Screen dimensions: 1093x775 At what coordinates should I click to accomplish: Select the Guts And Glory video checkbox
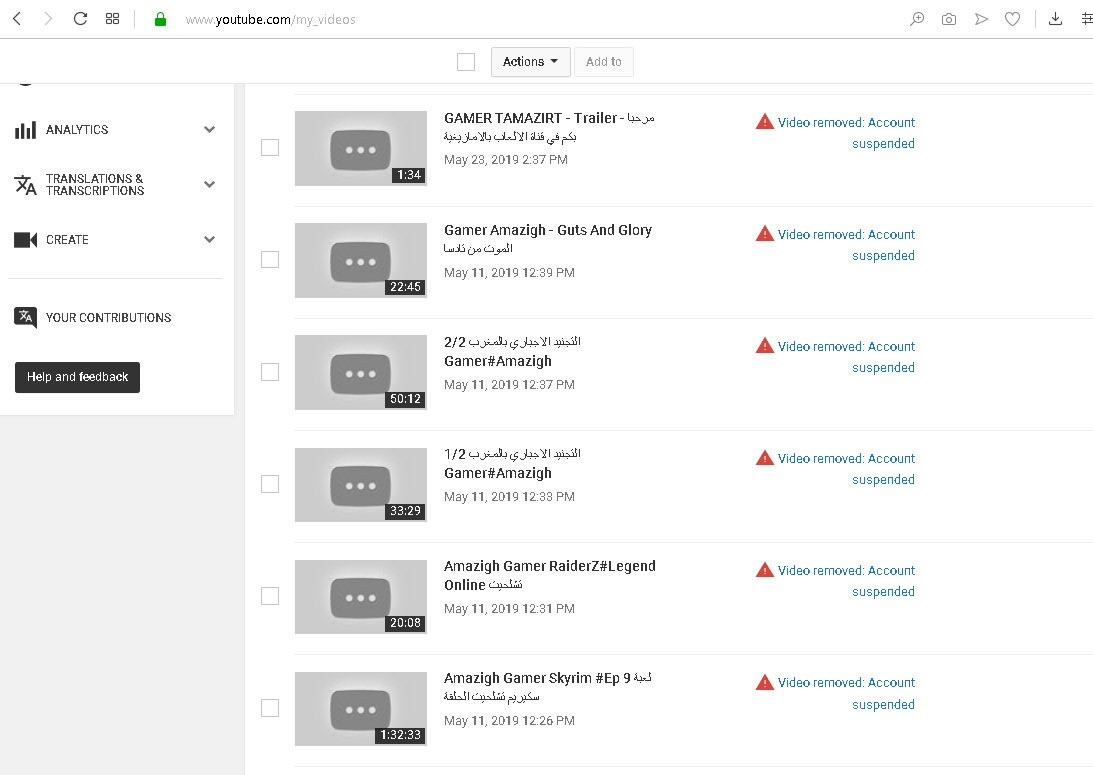[270, 260]
